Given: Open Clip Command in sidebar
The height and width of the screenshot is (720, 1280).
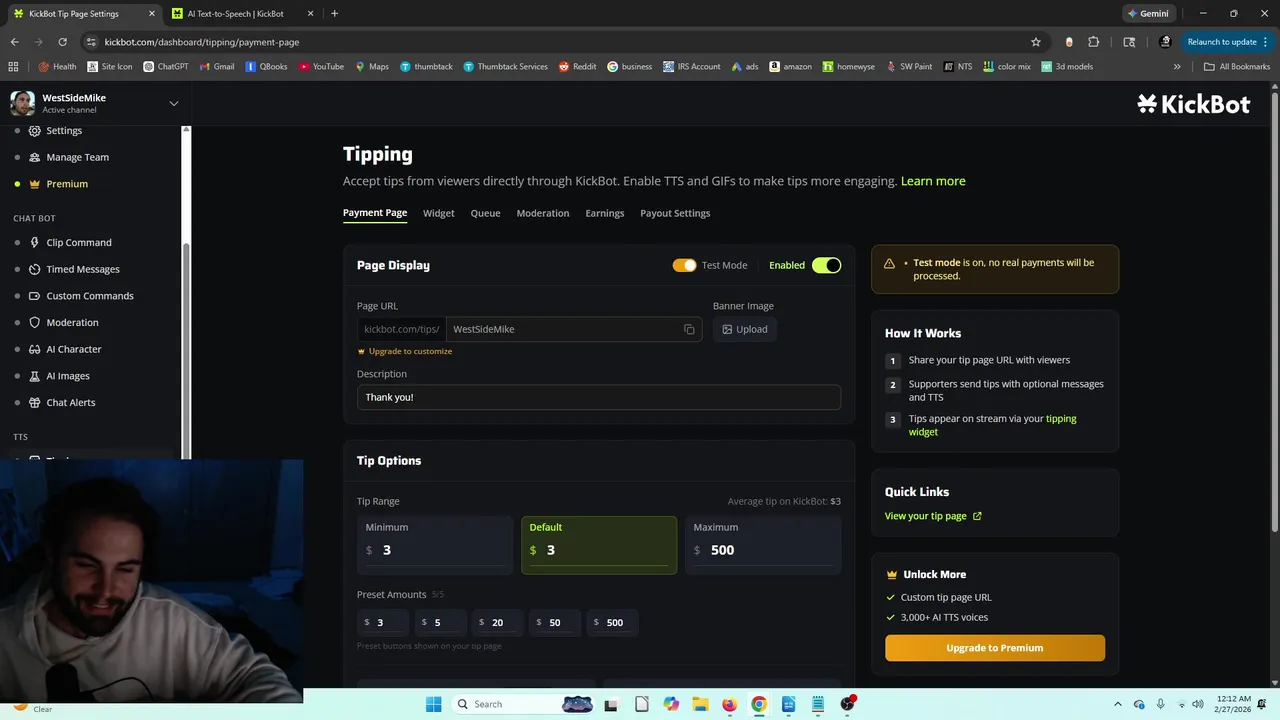Looking at the screenshot, I should (x=79, y=242).
